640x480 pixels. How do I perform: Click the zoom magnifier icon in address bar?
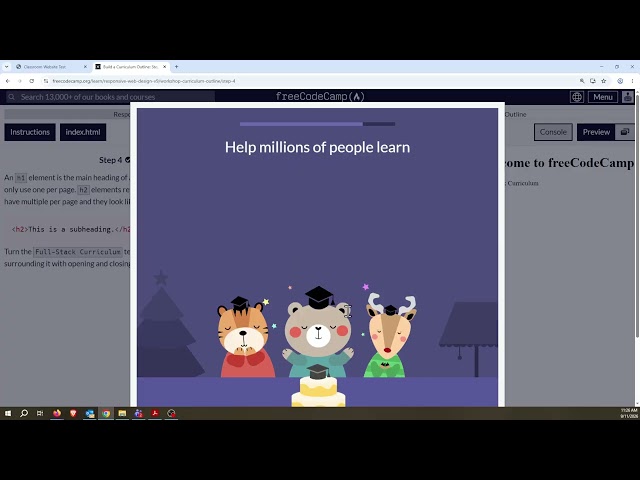coord(582,81)
